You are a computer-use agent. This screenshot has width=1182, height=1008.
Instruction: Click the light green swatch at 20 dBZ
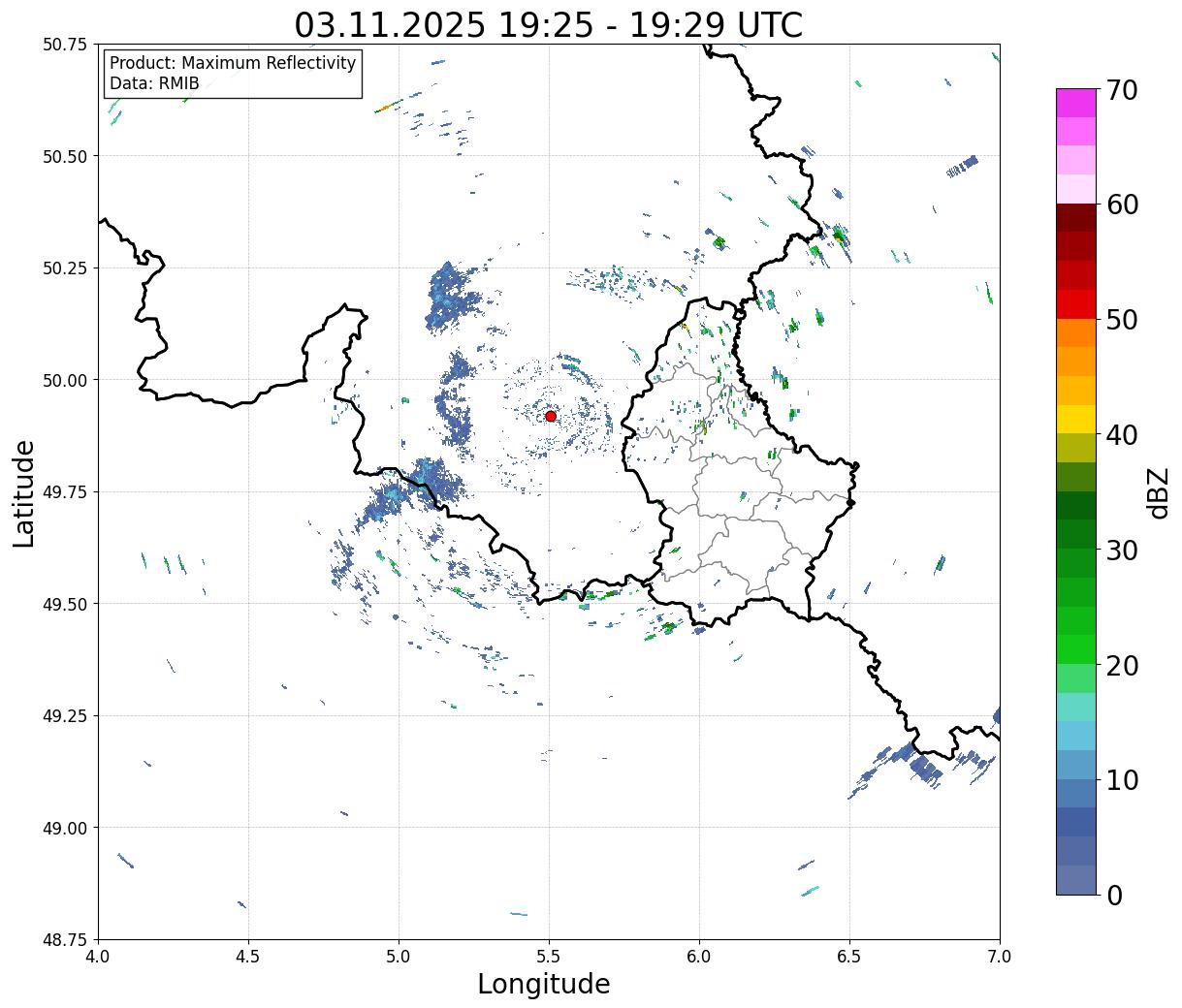pos(1076,678)
